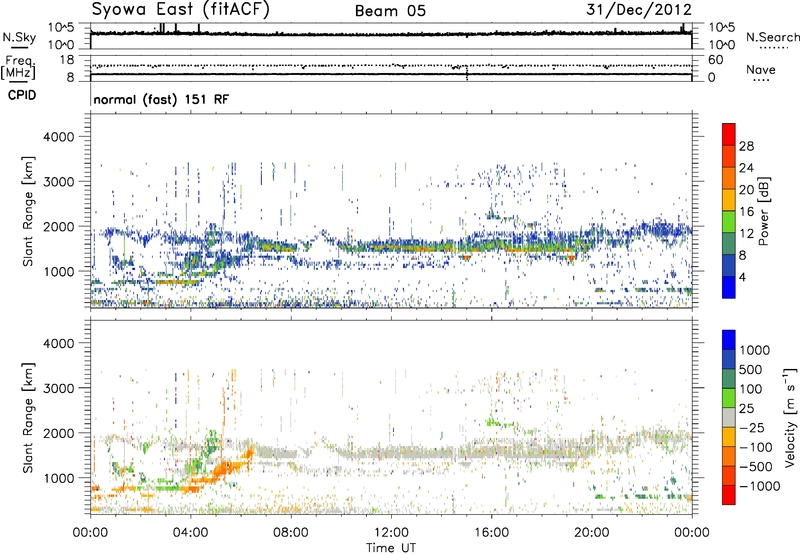Screen dimensions: 800x554
Task: Click the '4000' tick on power plot
Action: pyautogui.click(x=59, y=137)
